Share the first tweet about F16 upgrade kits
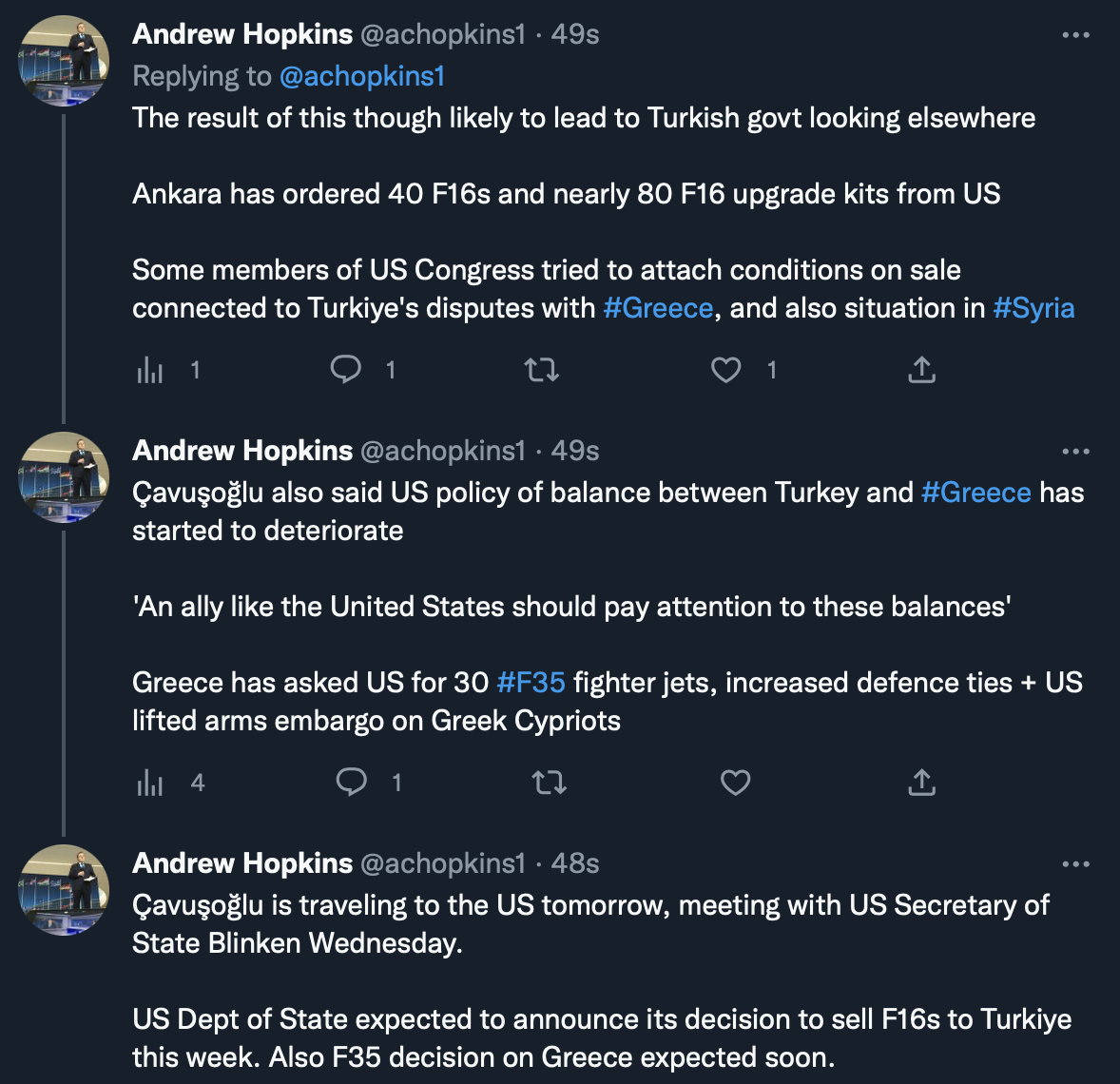 coord(921,369)
